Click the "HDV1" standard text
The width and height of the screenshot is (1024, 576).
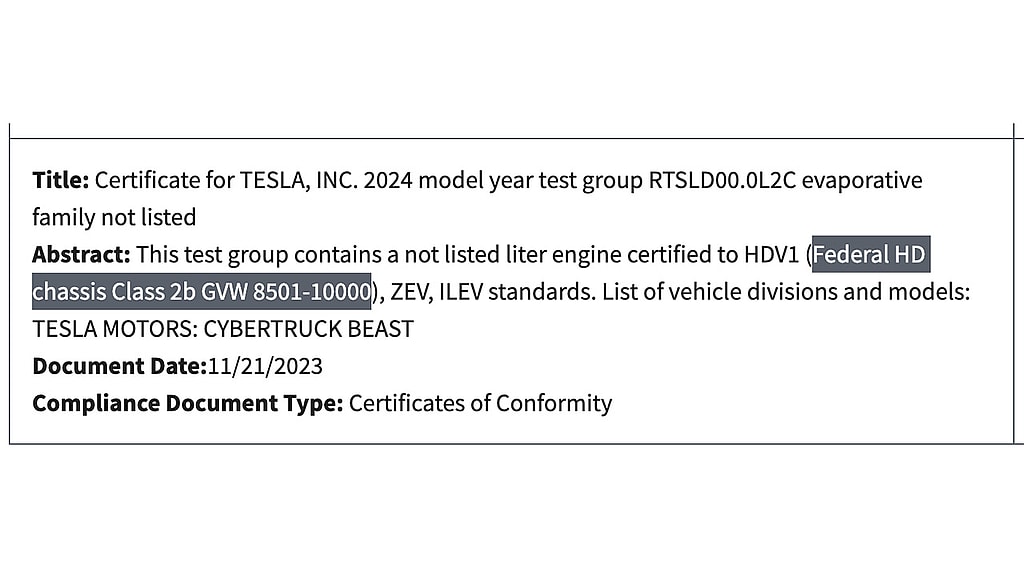[772, 255]
